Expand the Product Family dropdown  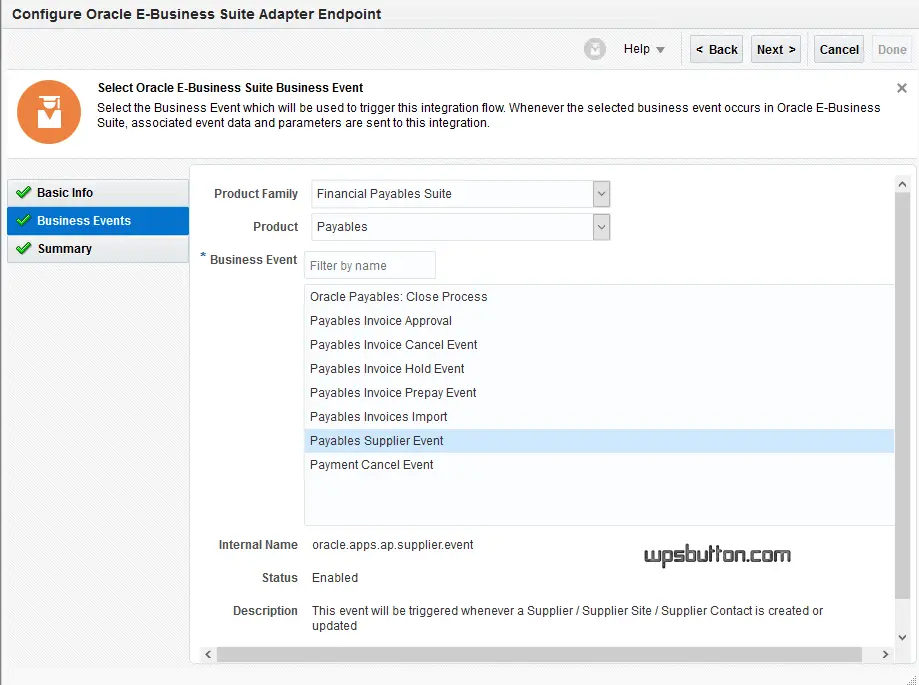[601, 194]
